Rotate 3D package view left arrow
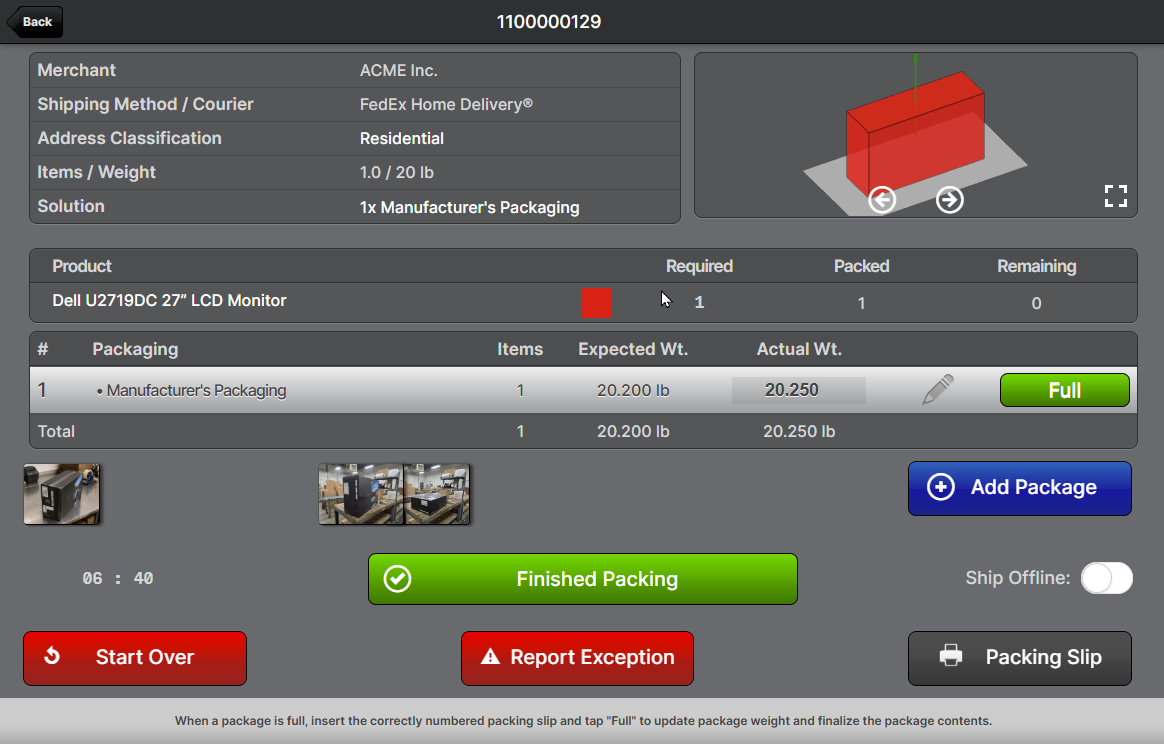This screenshot has height=744, width=1164. [x=882, y=200]
